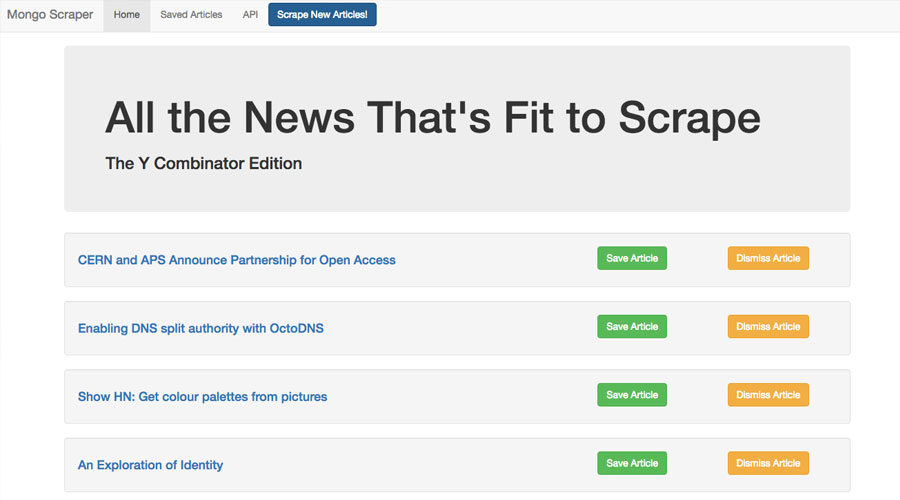The image size is (900, 500).
Task: Go to the API navigation link
Action: (250, 15)
